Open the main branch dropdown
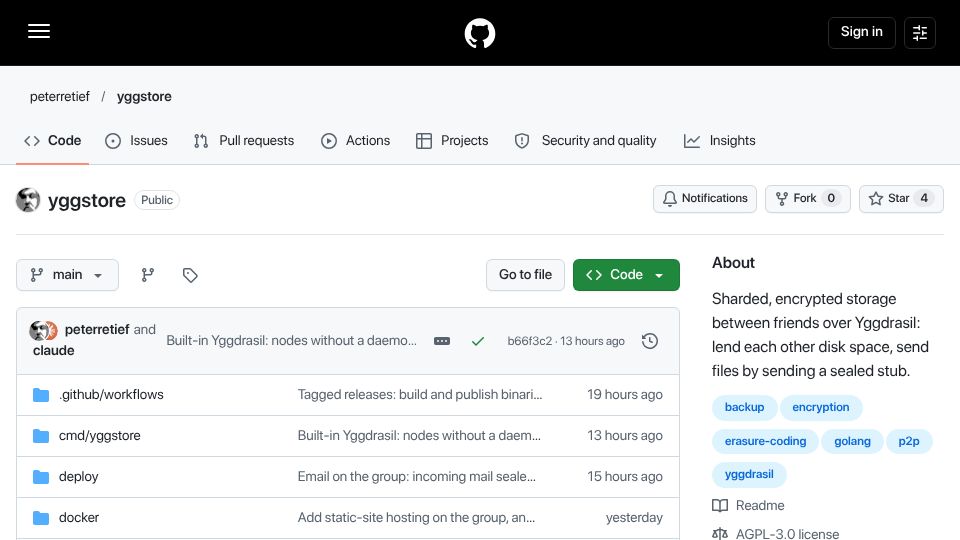This screenshot has width=960, height=540. click(67, 275)
